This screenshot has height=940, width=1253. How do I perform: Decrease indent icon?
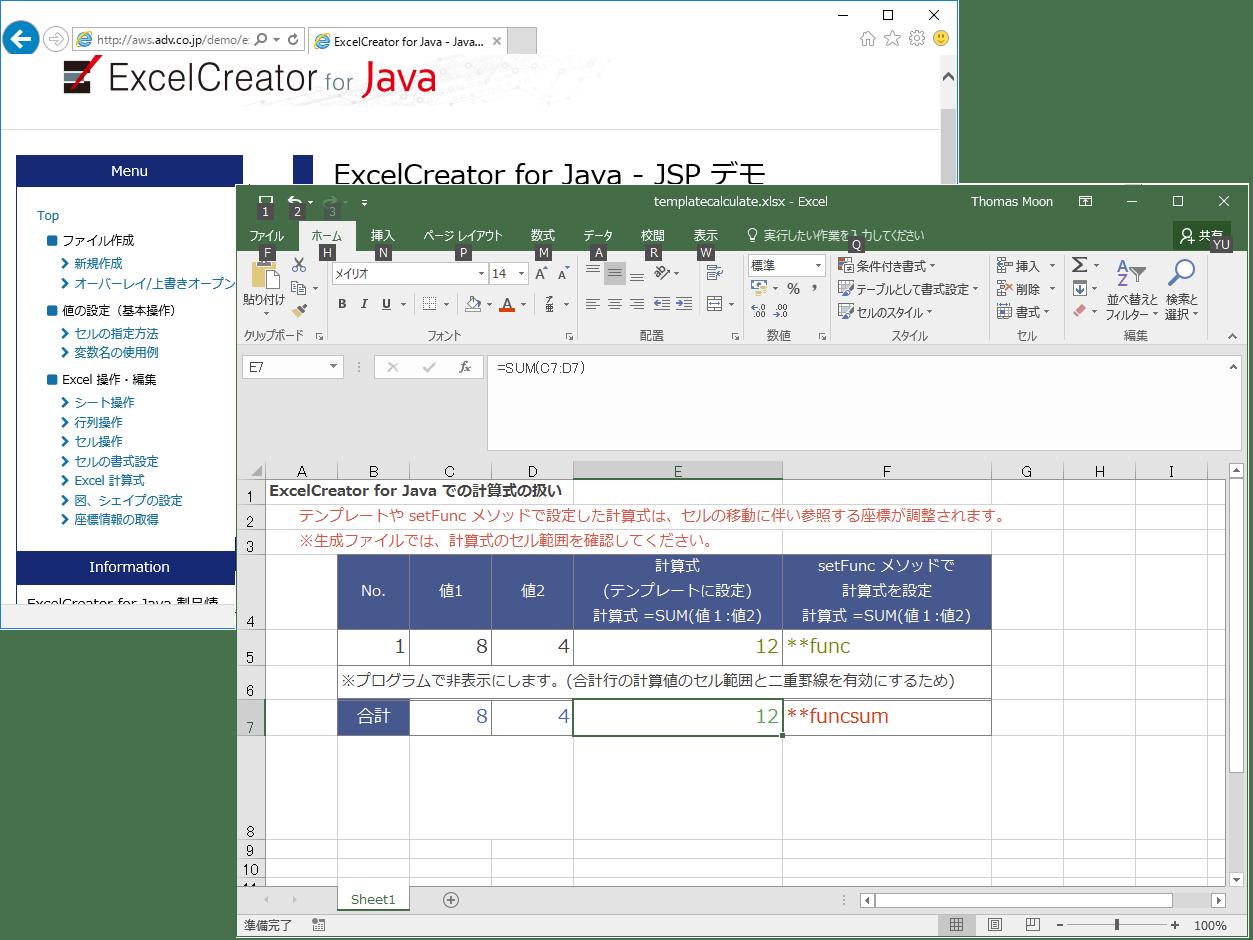click(x=662, y=304)
